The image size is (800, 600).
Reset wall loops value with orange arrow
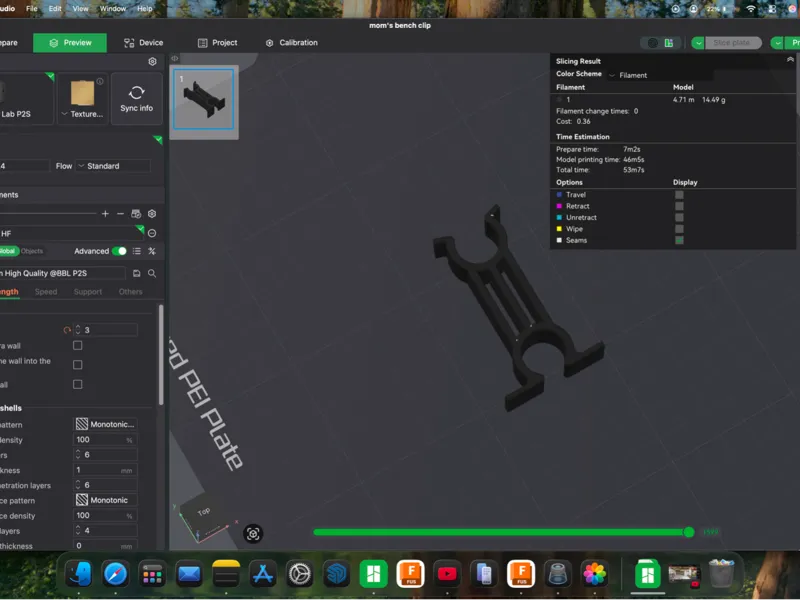(x=67, y=330)
